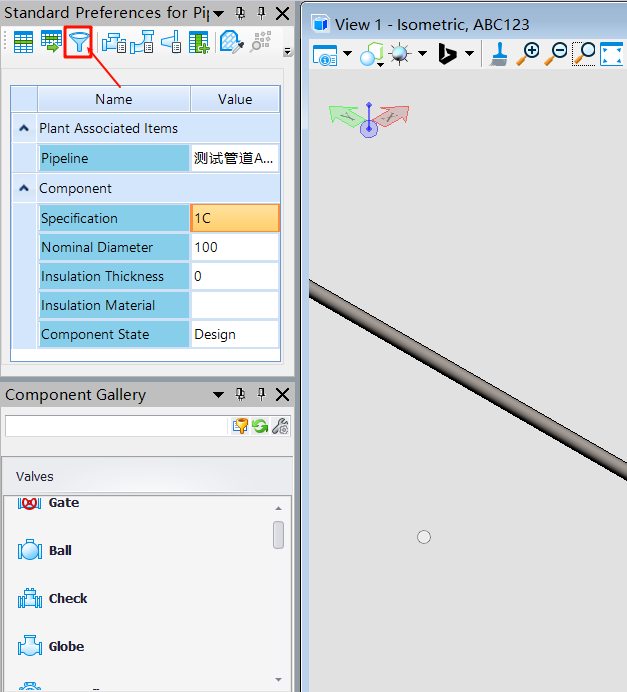The height and width of the screenshot is (692, 627).
Task: Open the View Attributes dropdown arrow
Action: point(347,54)
